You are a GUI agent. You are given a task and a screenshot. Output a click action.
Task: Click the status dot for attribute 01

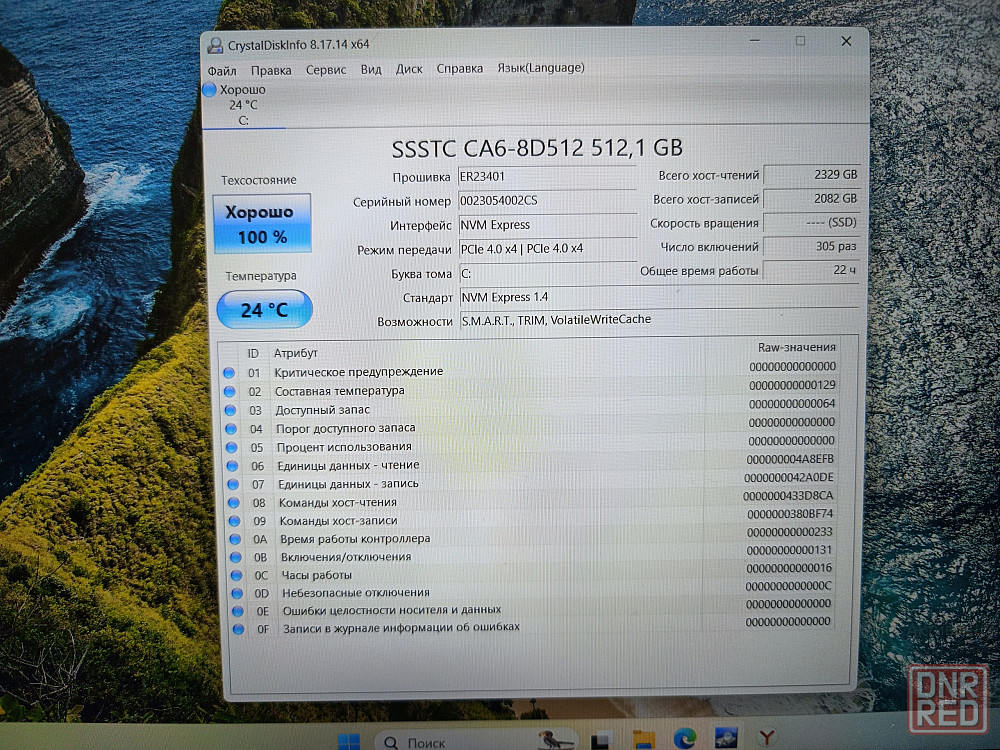coord(229,372)
